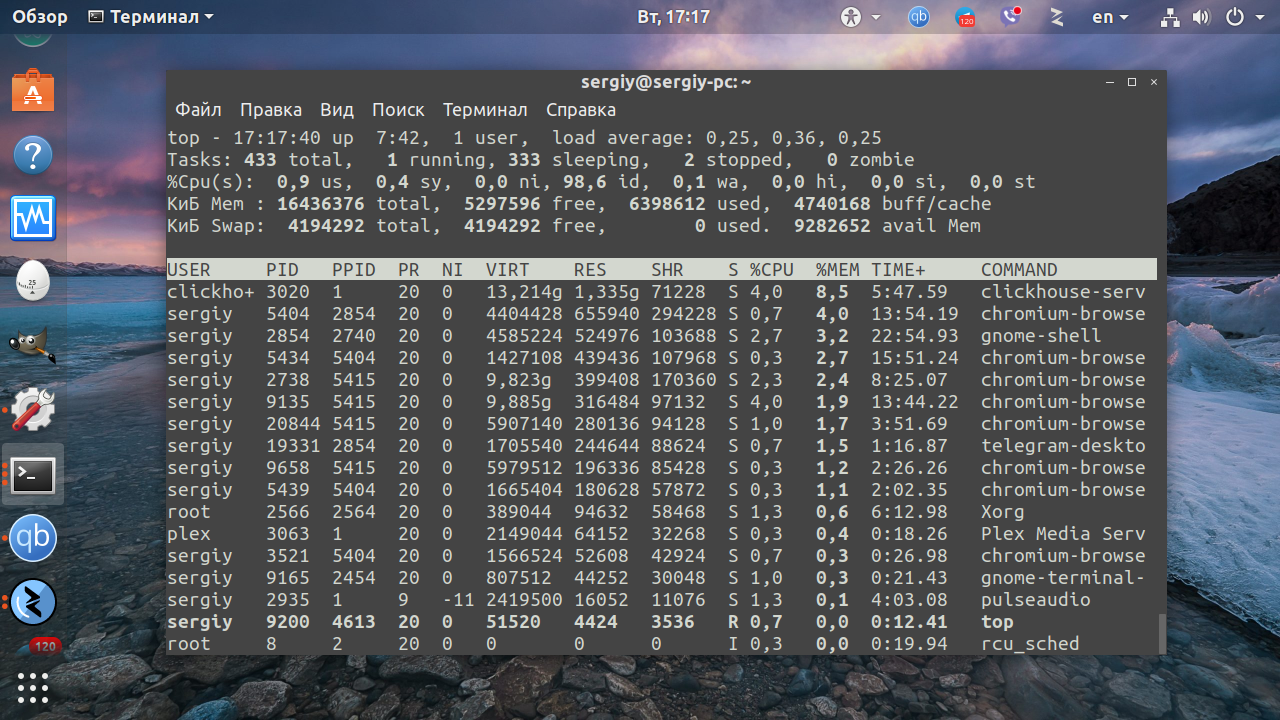1280x720 pixels.
Task: Open qBittorrent from the dock
Action: [x=33, y=539]
